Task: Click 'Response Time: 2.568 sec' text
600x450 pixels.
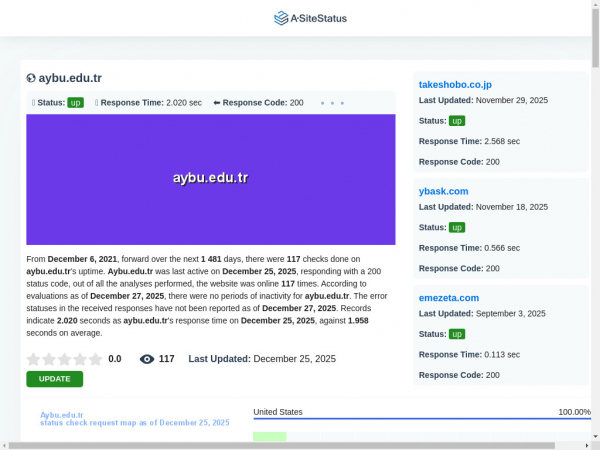Action: click(x=469, y=141)
